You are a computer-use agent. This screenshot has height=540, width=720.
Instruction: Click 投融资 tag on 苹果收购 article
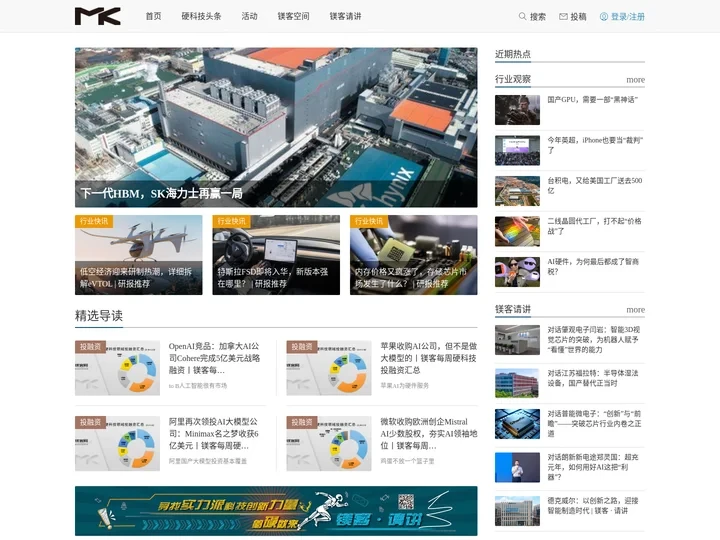pos(302,347)
